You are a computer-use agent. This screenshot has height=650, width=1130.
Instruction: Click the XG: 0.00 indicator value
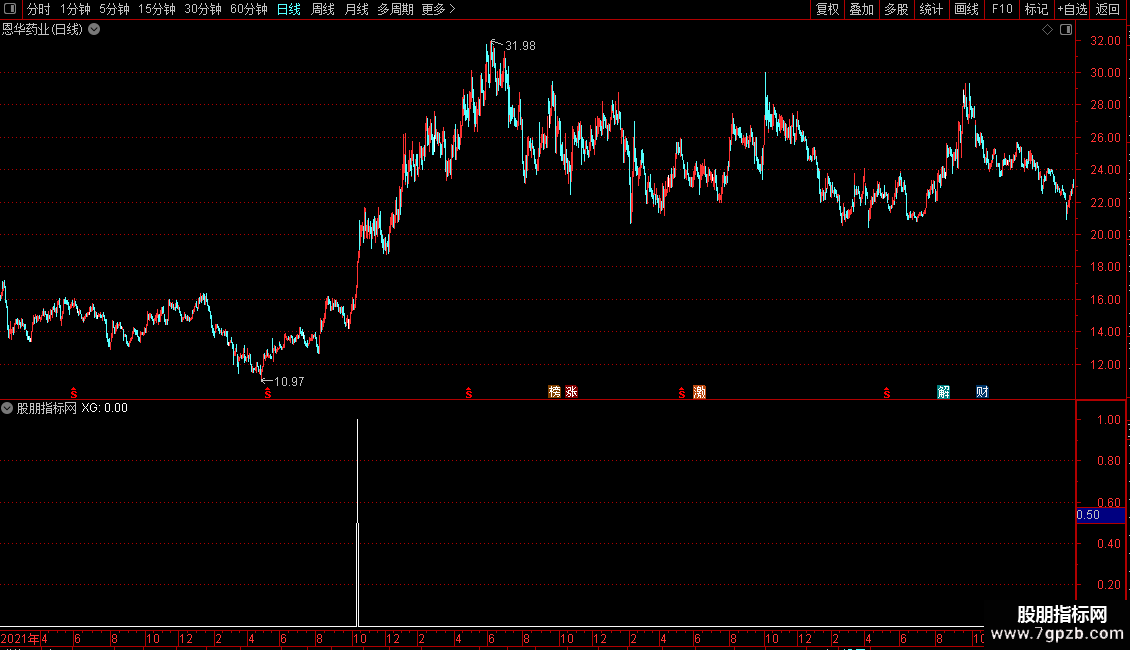[104, 408]
